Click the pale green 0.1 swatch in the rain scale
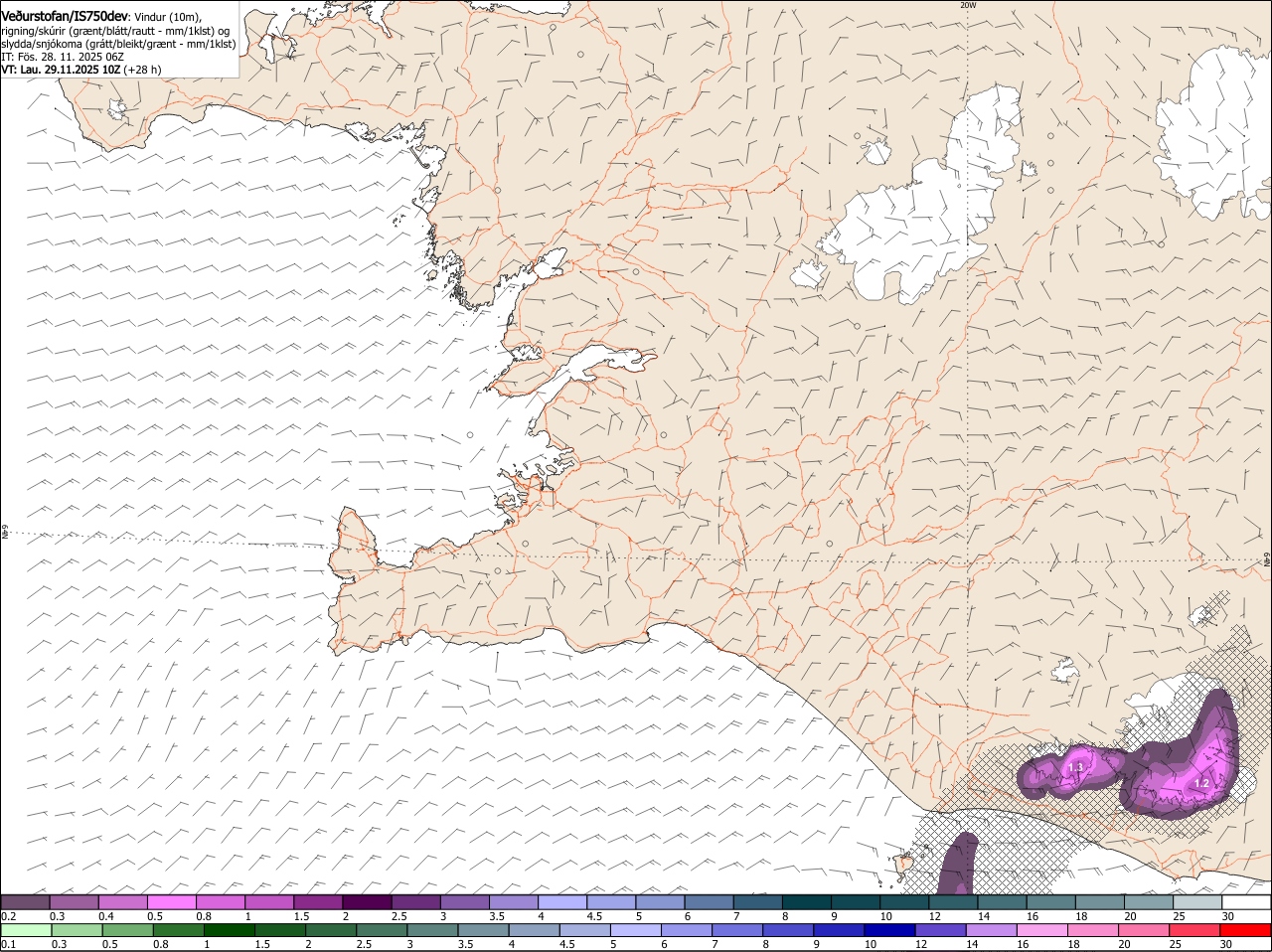This screenshot has width=1272, height=952. tap(27, 930)
